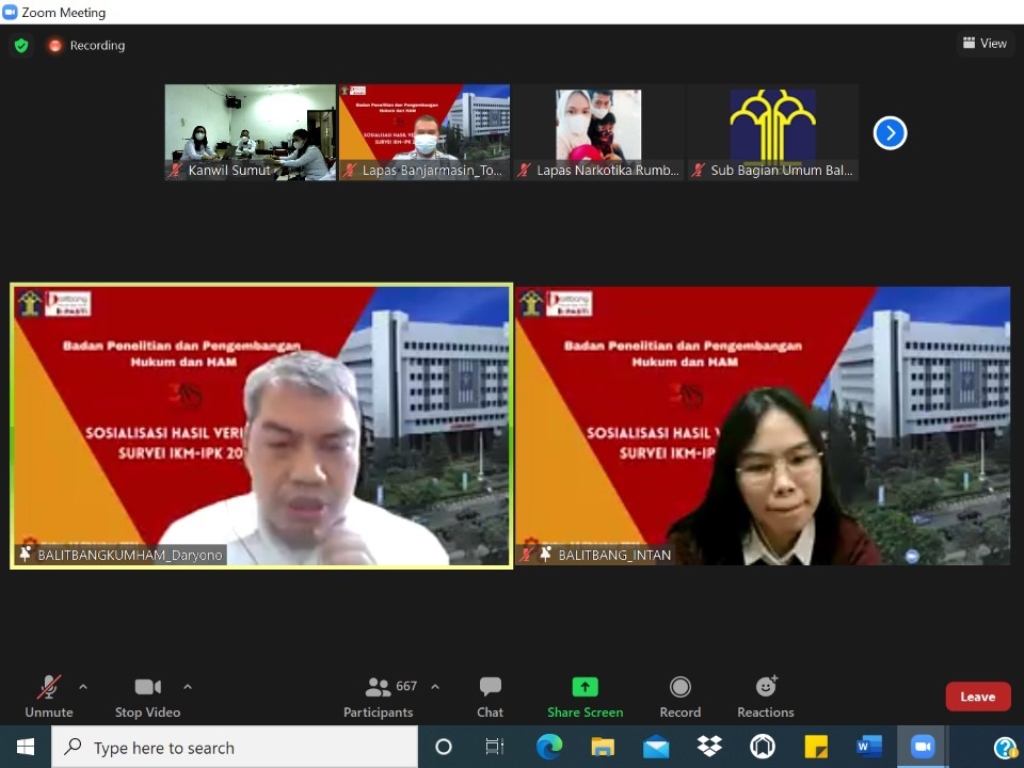Expand video options arrow beside Stop Video
Image resolution: width=1024 pixels, height=768 pixels.
[x=187, y=687]
